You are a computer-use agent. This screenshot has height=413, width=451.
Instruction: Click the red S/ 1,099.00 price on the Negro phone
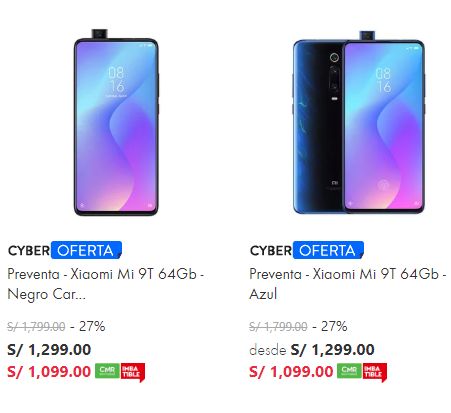[x=49, y=371]
